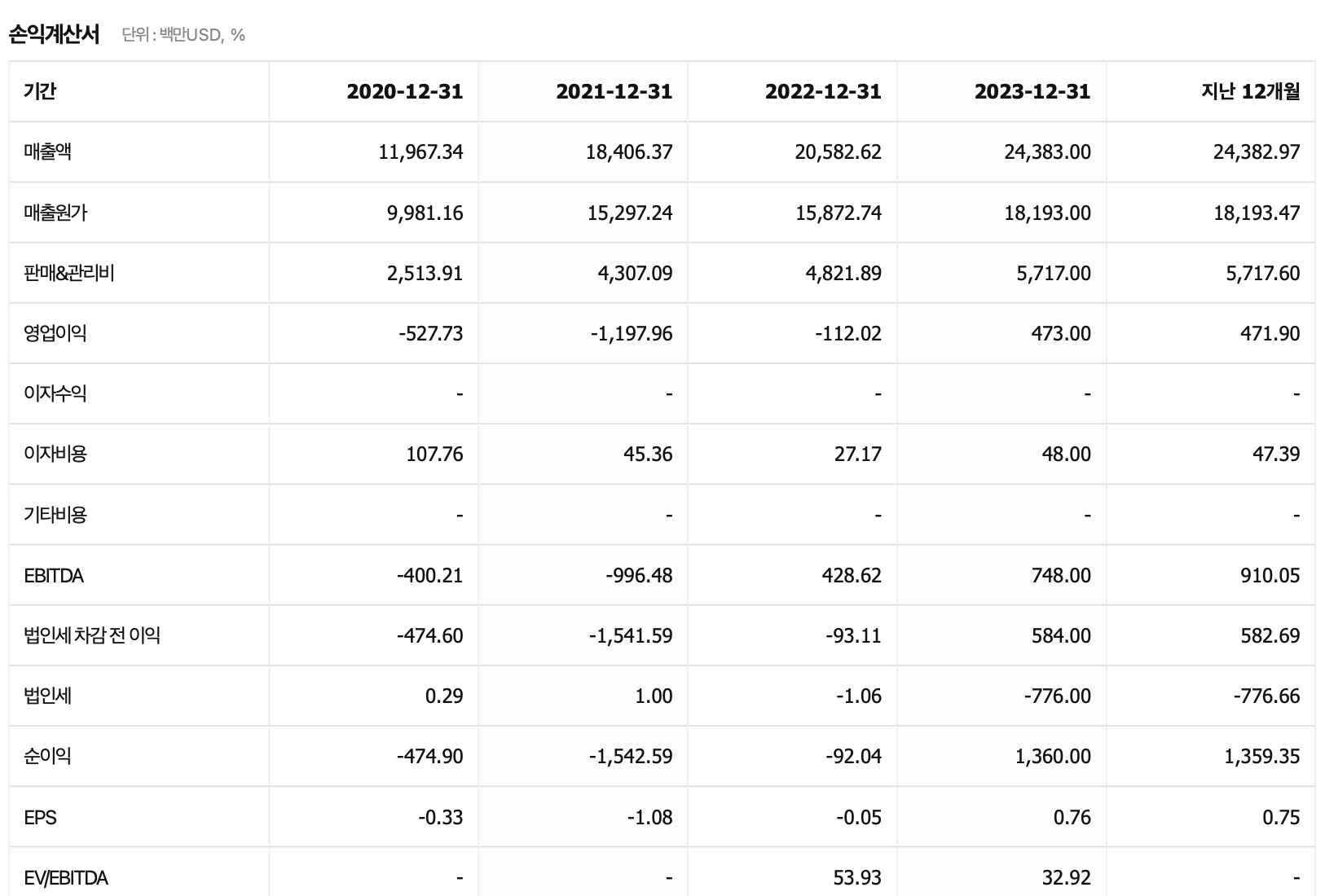Click cost of sales value 15,872.74
Image resolution: width=1325 pixels, height=896 pixels.
coord(839,213)
